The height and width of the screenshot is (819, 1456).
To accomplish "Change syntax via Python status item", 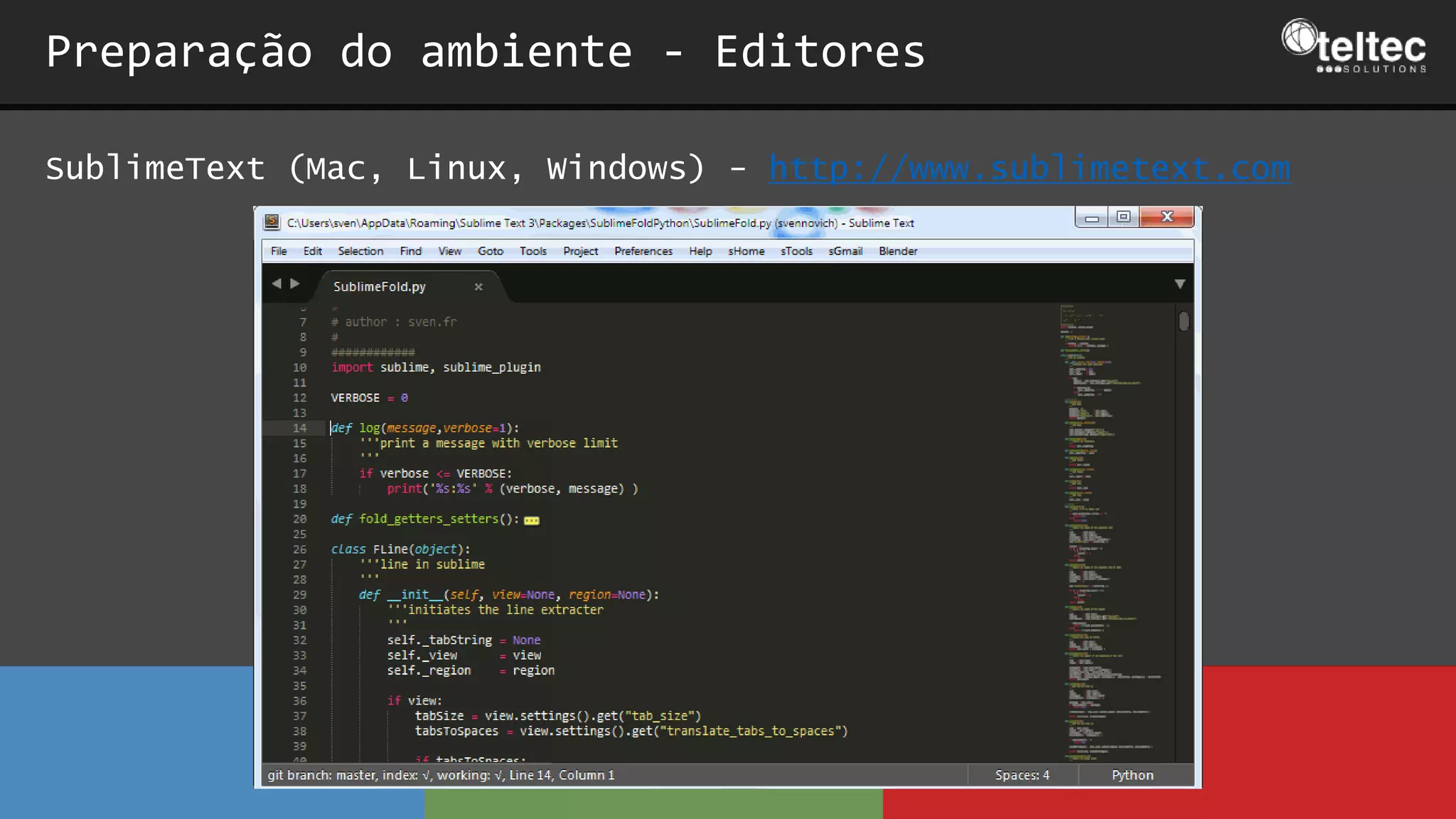I will 1133,775.
